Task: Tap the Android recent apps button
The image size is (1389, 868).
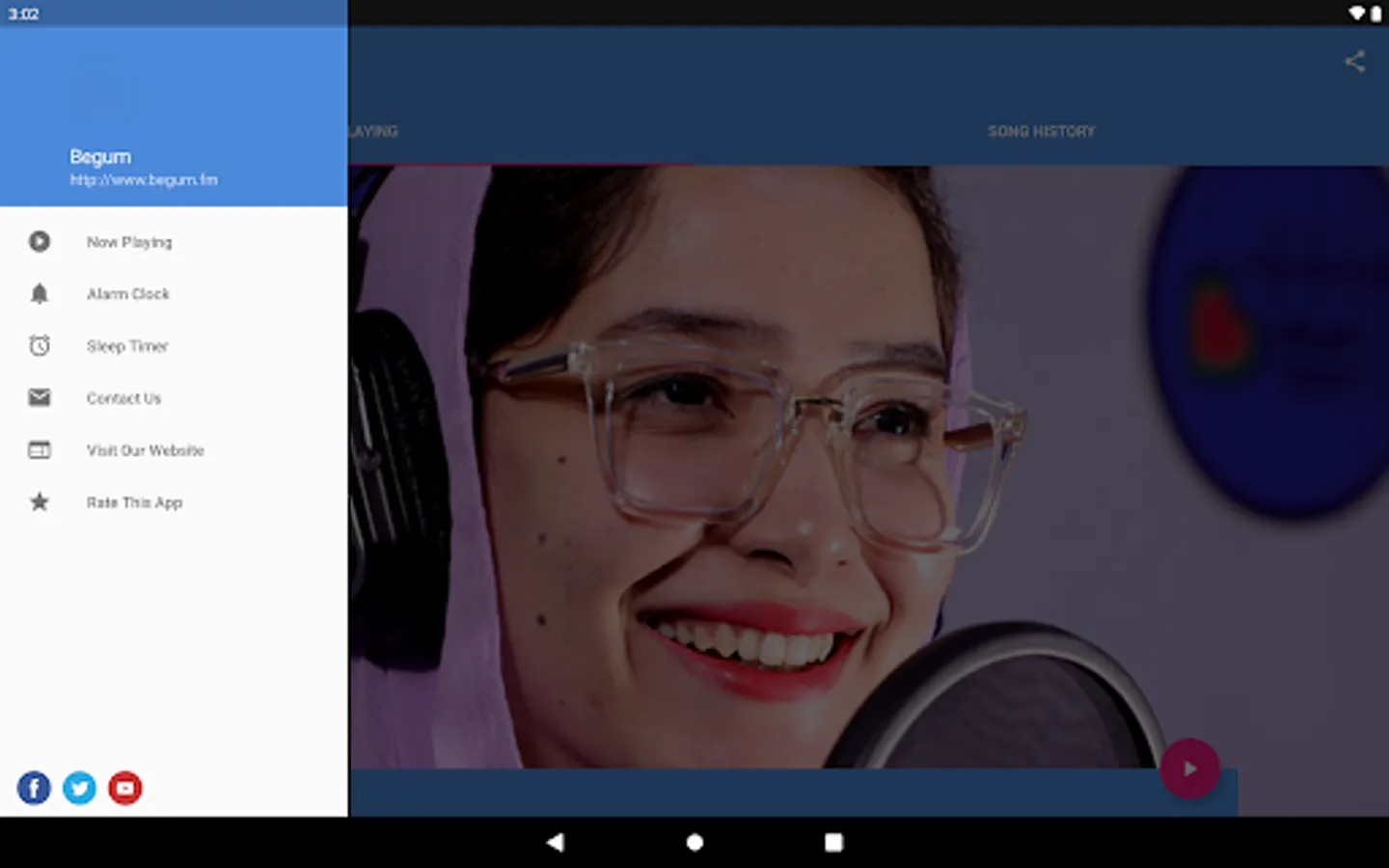Action: tap(833, 842)
